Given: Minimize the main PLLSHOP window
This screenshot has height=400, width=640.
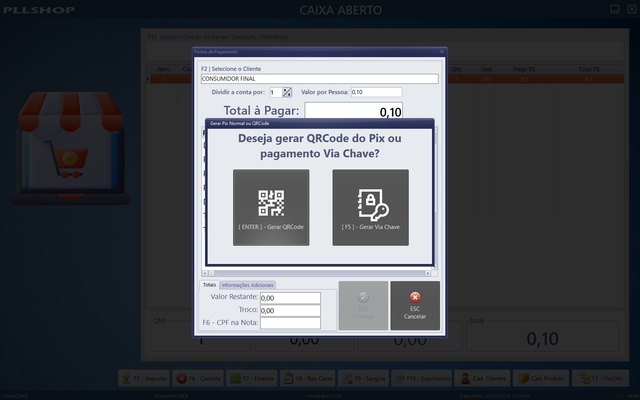Looking at the screenshot, I should pyautogui.click(x=615, y=9).
